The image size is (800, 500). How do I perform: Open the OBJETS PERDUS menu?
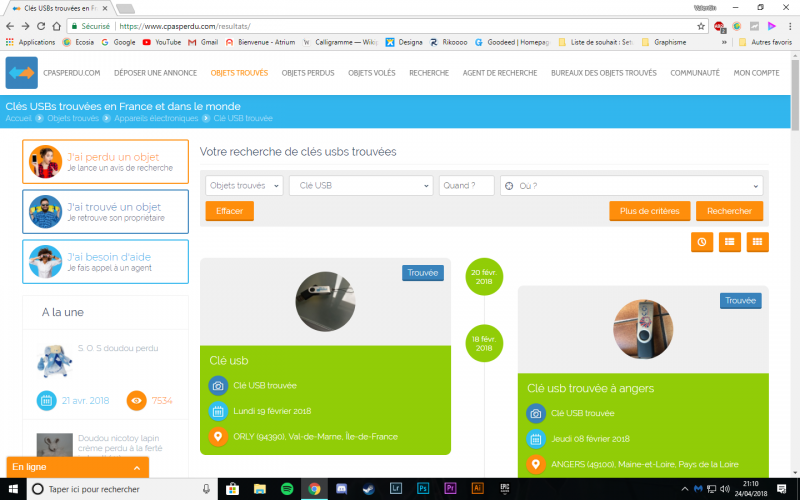click(x=308, y=73)
